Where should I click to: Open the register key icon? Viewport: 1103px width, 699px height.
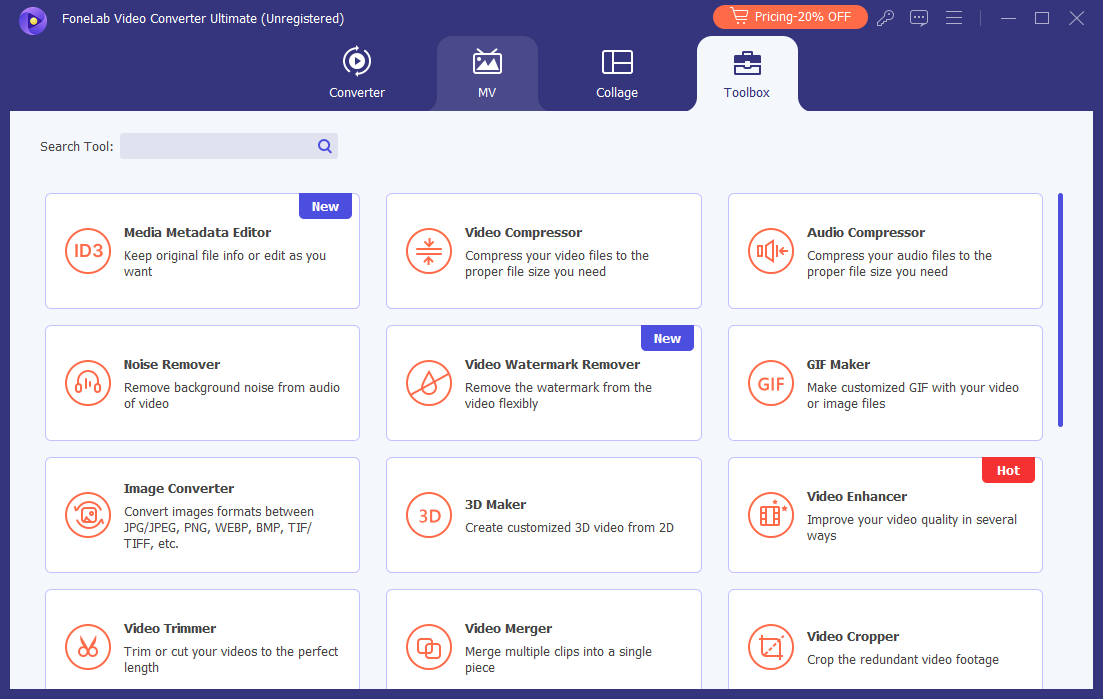885,18
